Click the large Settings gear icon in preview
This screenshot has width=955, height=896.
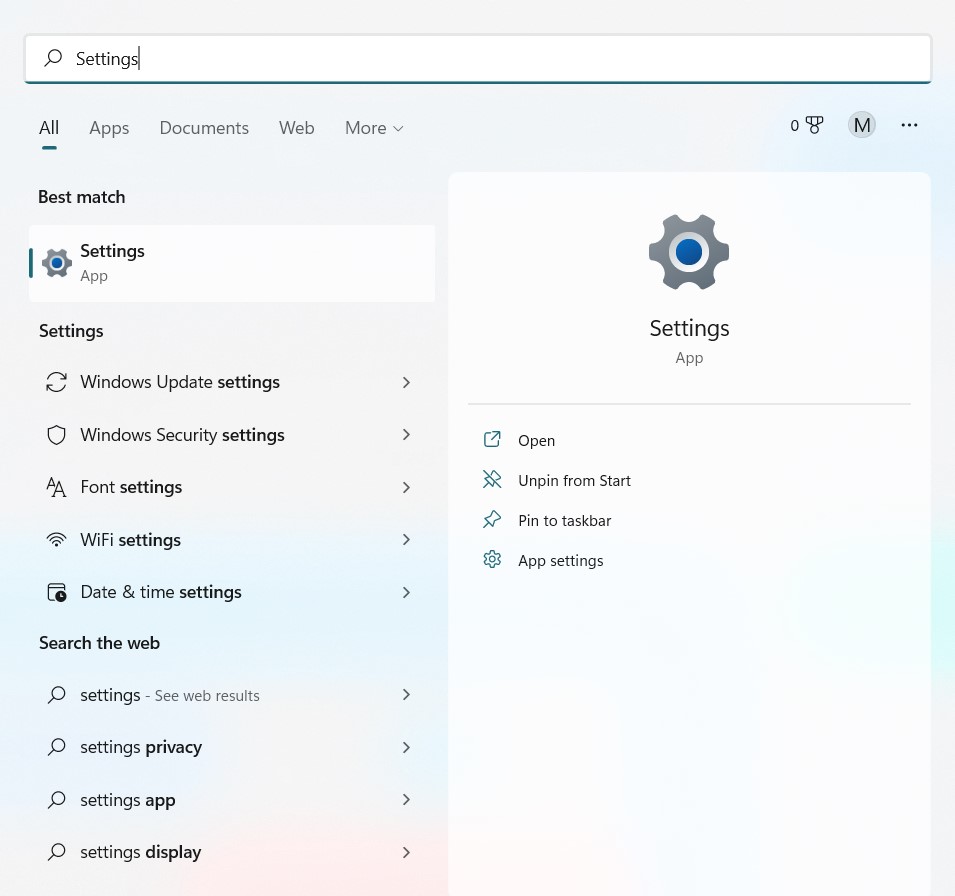click(688, 252)
